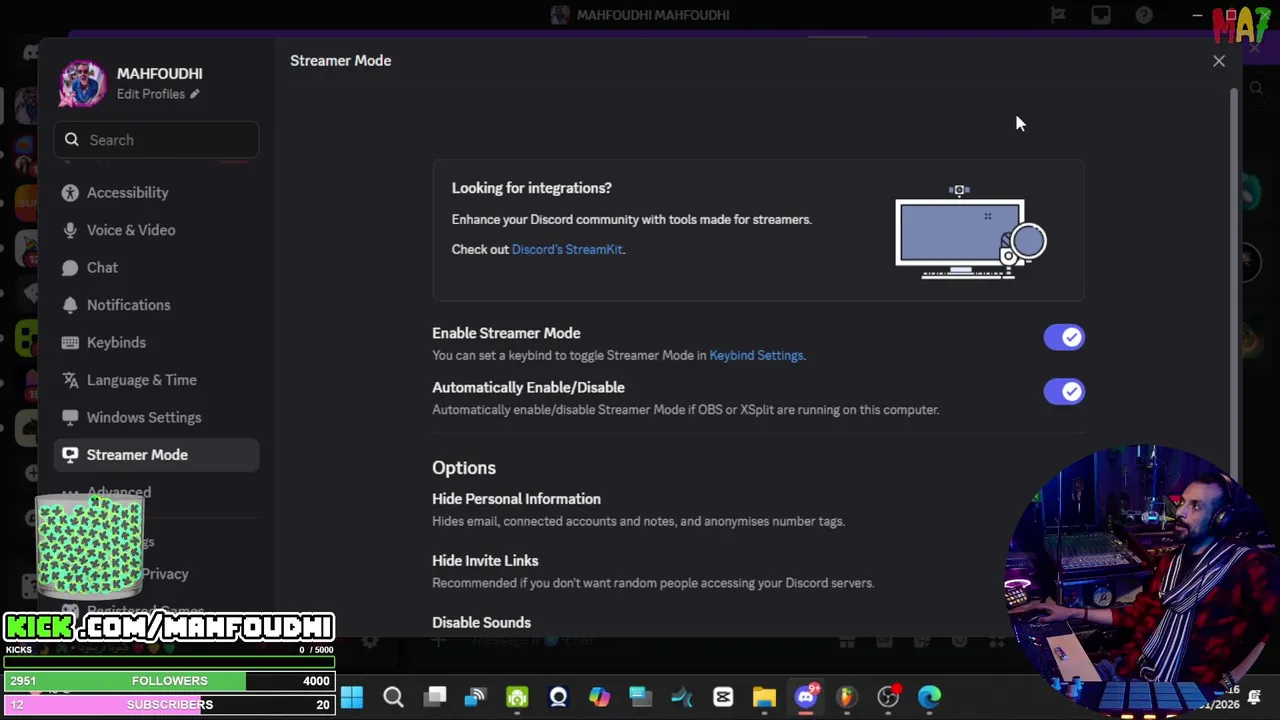Open the Windows Start menu
1280x720 pixels.
(x=352, y=697)
